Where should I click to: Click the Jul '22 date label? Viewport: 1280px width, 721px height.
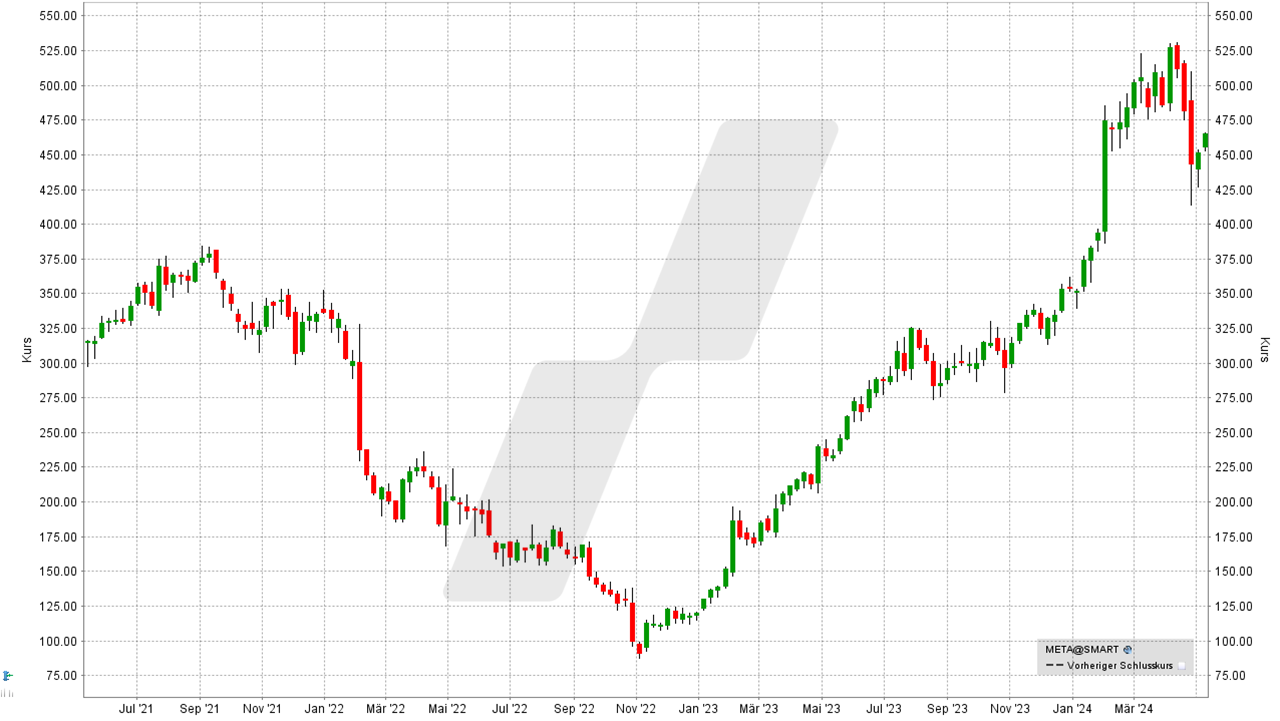point(510,709)
